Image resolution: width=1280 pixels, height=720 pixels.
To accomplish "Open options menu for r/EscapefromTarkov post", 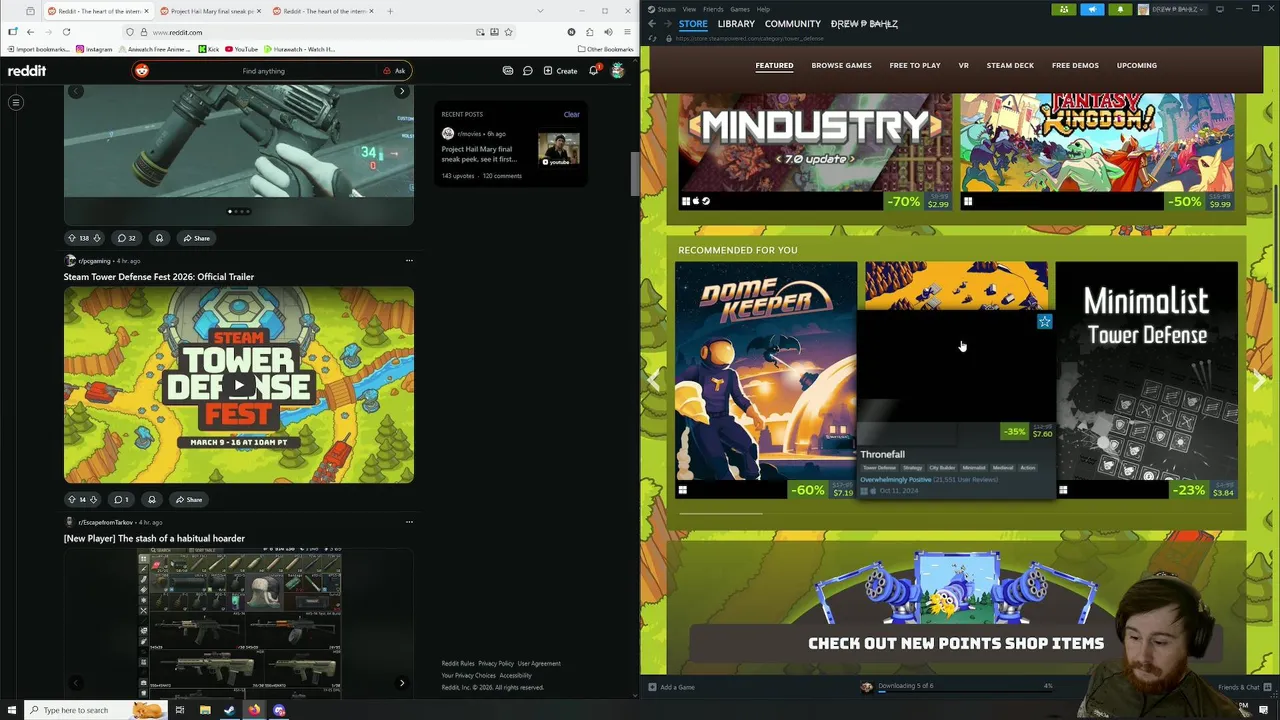I will tap(409, 522).
